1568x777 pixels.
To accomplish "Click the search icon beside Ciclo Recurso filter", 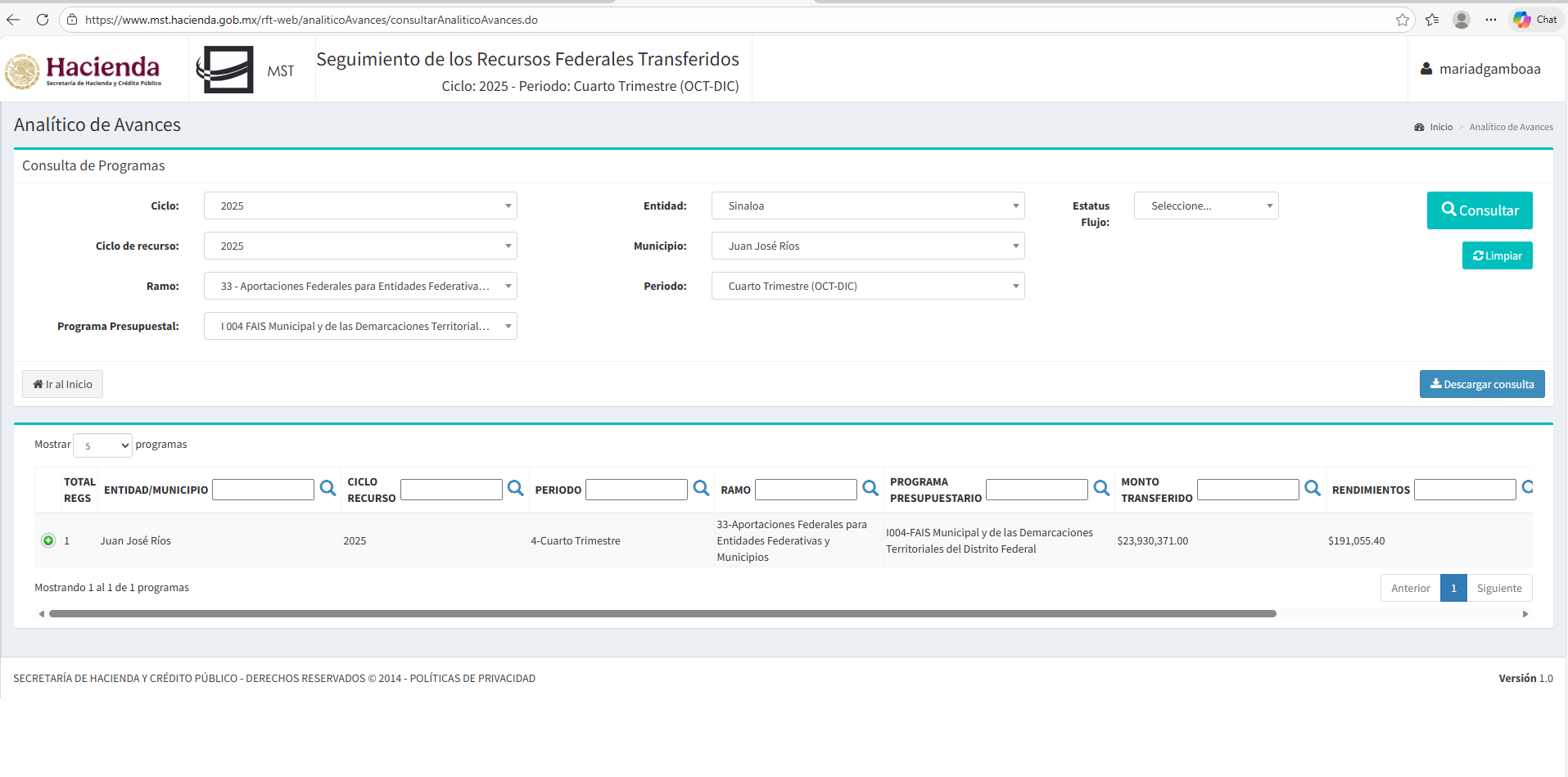I will tap(515, 489).
